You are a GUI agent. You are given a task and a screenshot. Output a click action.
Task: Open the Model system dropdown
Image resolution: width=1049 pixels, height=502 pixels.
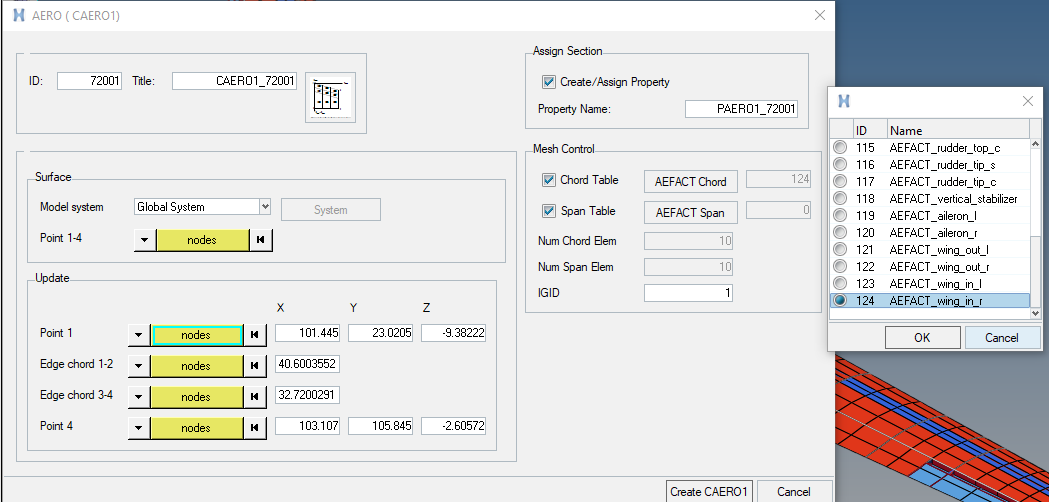coord(264,207)
